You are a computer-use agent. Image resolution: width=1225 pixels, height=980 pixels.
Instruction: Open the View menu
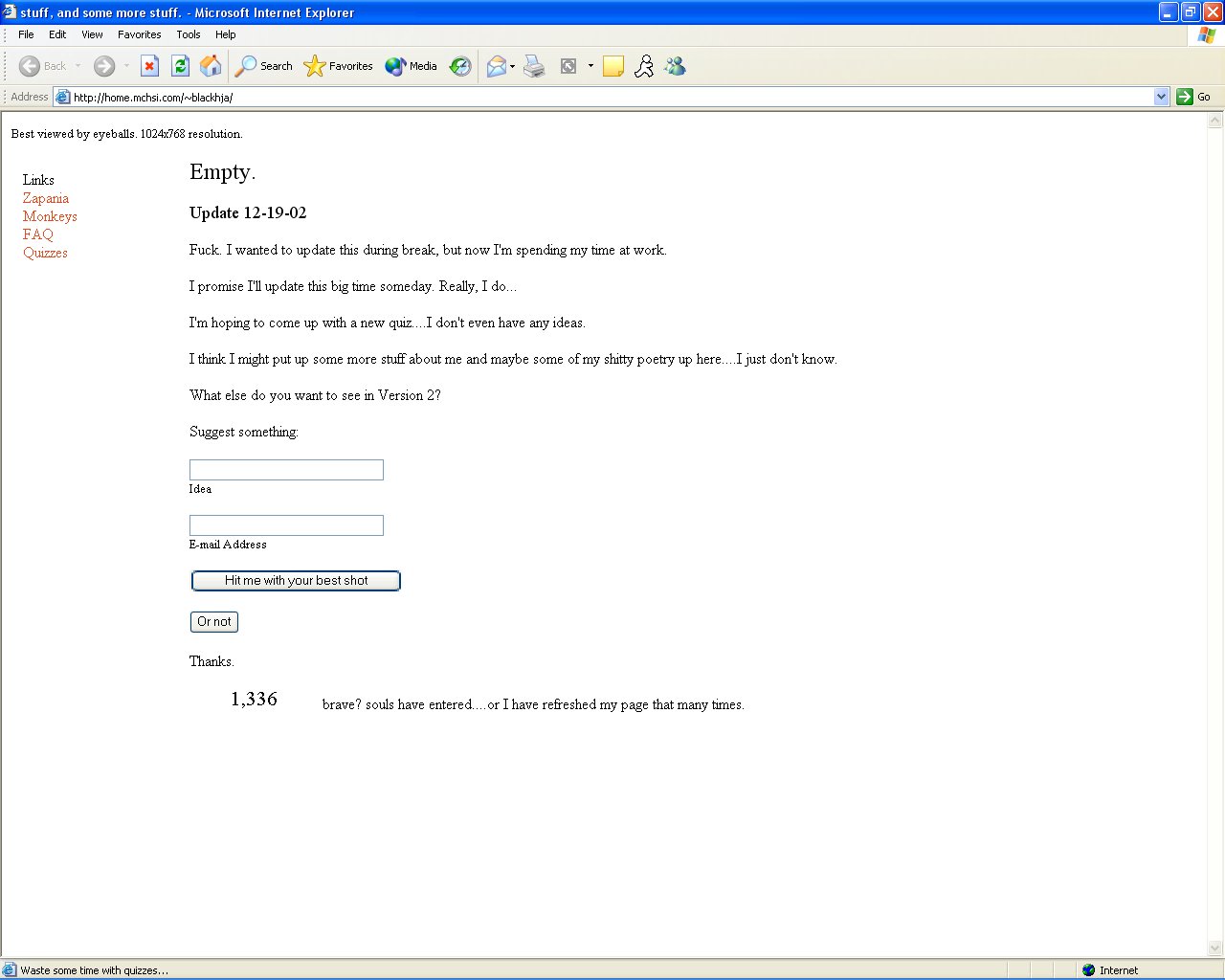(92, 34)
